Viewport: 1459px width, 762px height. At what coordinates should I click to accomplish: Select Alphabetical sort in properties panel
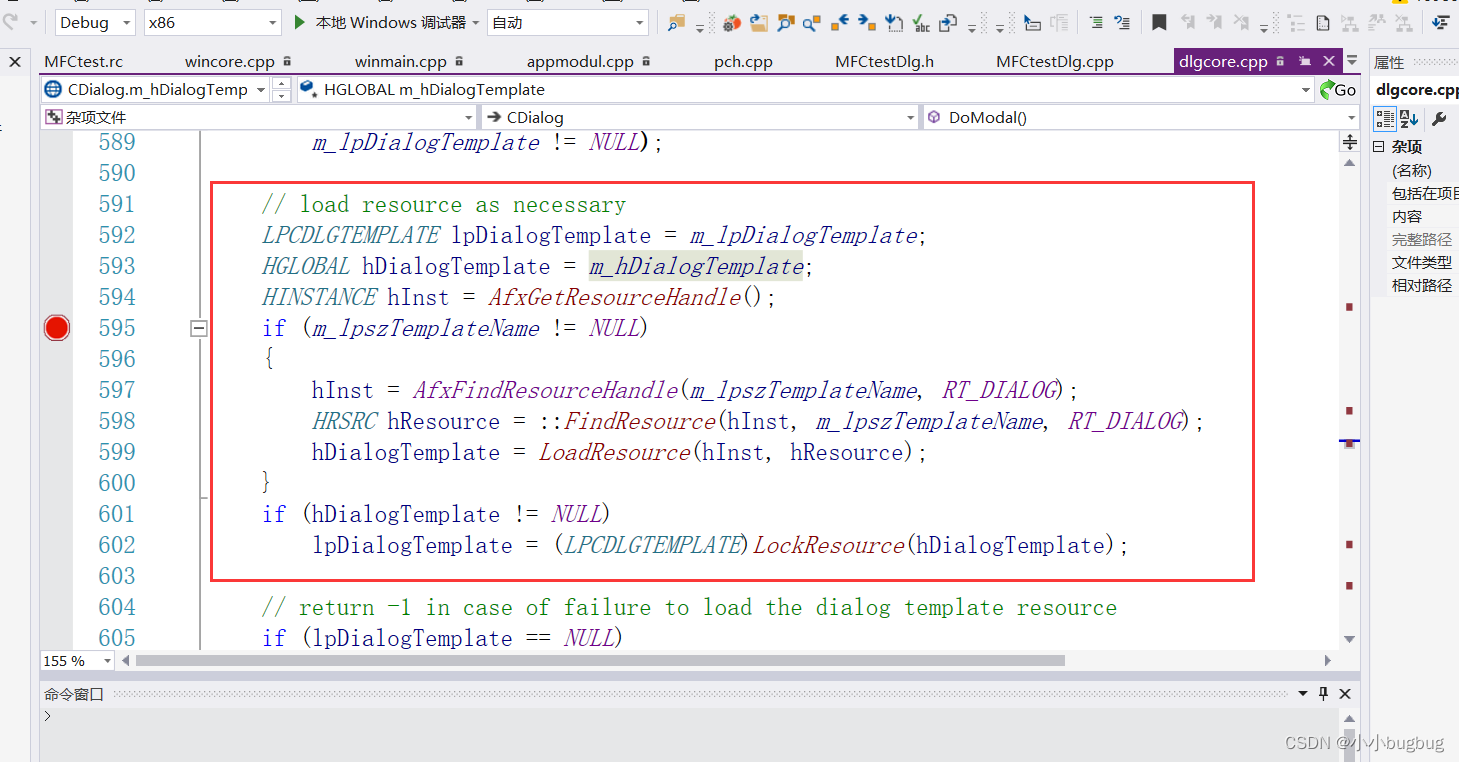(x=1409, y=119)
